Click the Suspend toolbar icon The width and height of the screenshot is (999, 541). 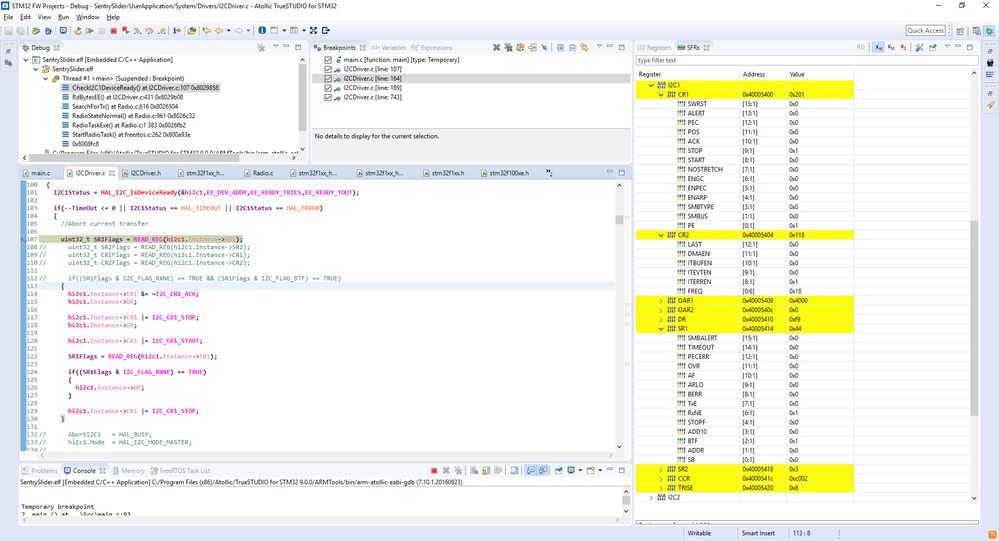pyautogui.click(x=101, y=31)
